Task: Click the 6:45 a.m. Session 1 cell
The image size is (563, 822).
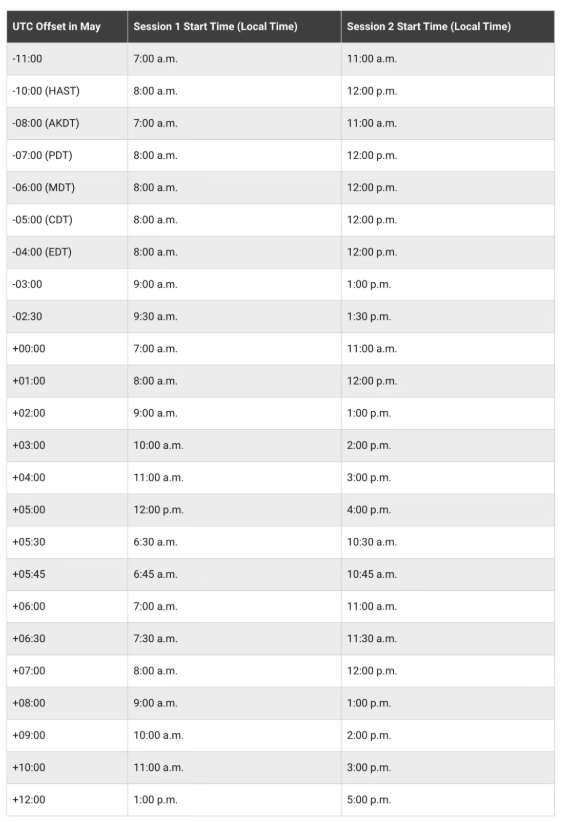Action: pos(234,575)
